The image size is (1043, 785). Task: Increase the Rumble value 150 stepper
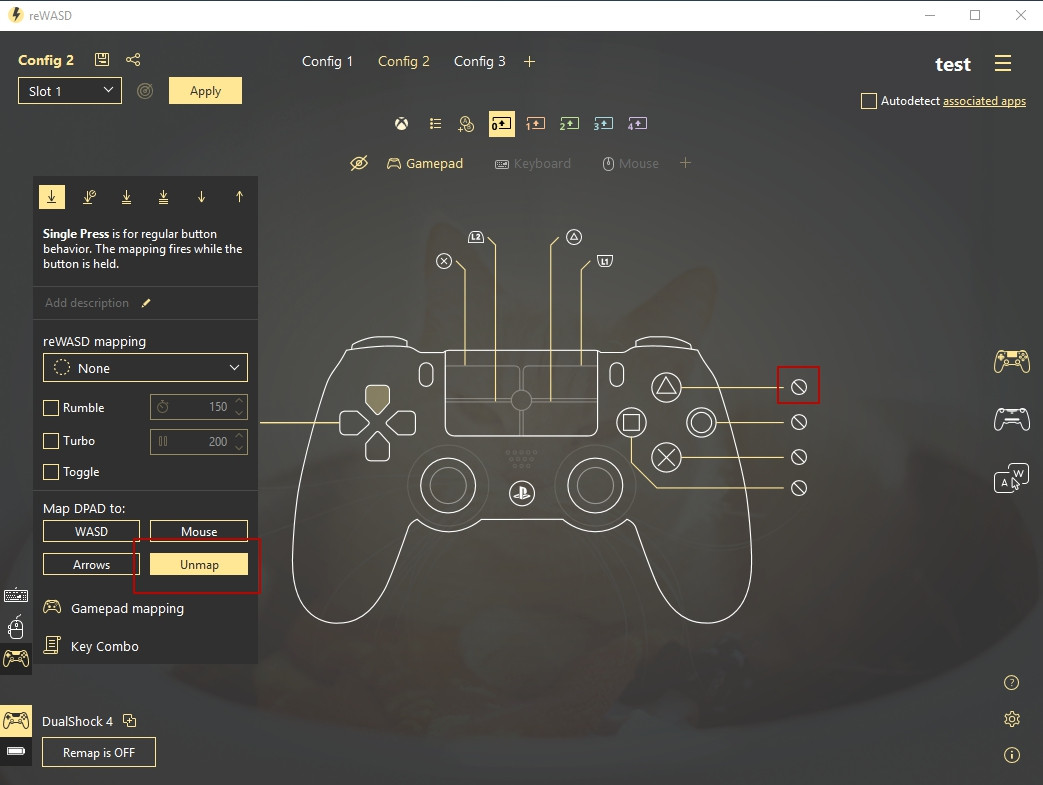tap(239, 401)
